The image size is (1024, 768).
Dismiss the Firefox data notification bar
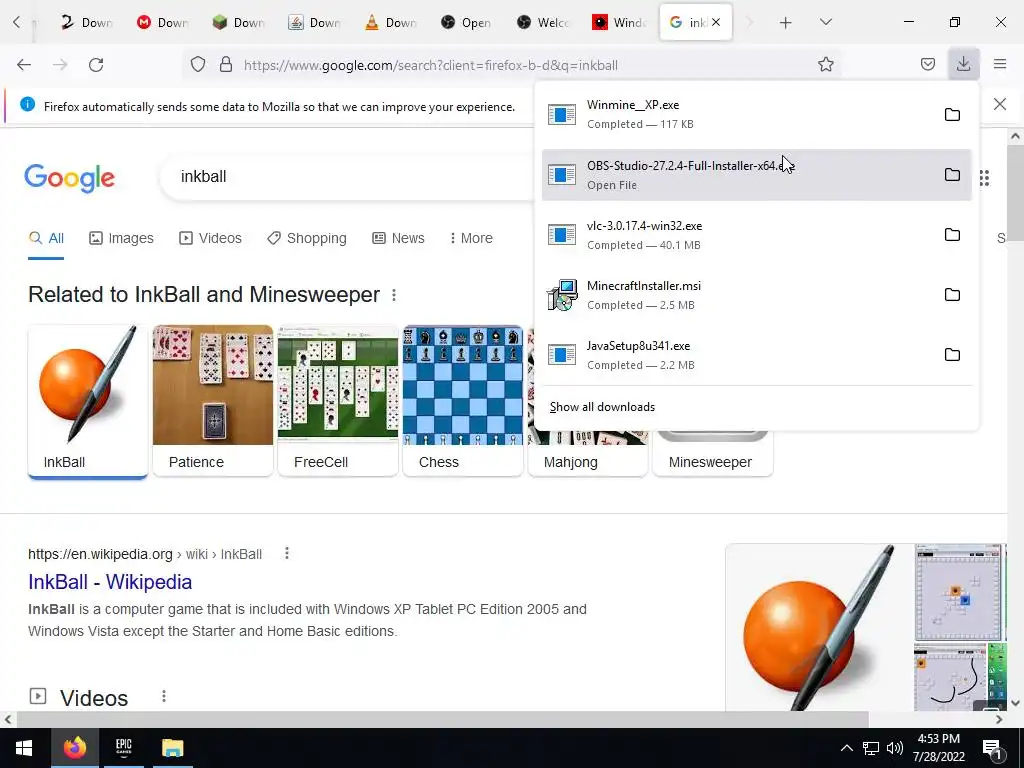pyautogui.click(x=999, y=104)
